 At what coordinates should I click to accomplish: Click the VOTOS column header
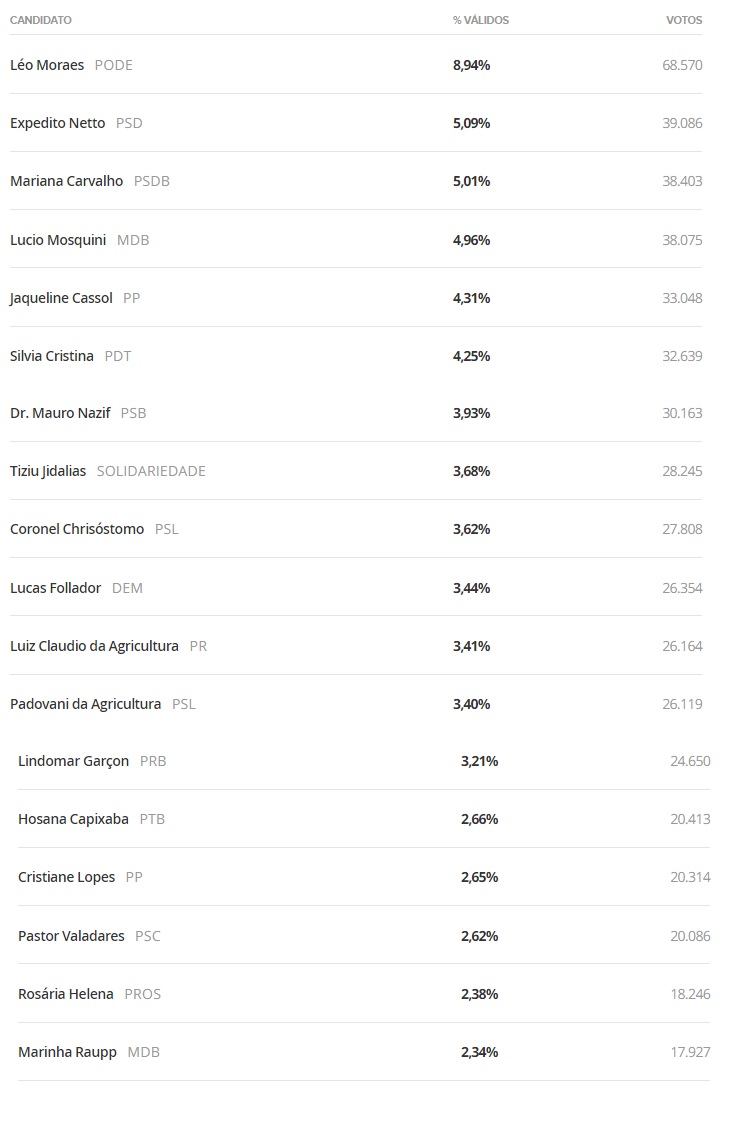(684, 20)
